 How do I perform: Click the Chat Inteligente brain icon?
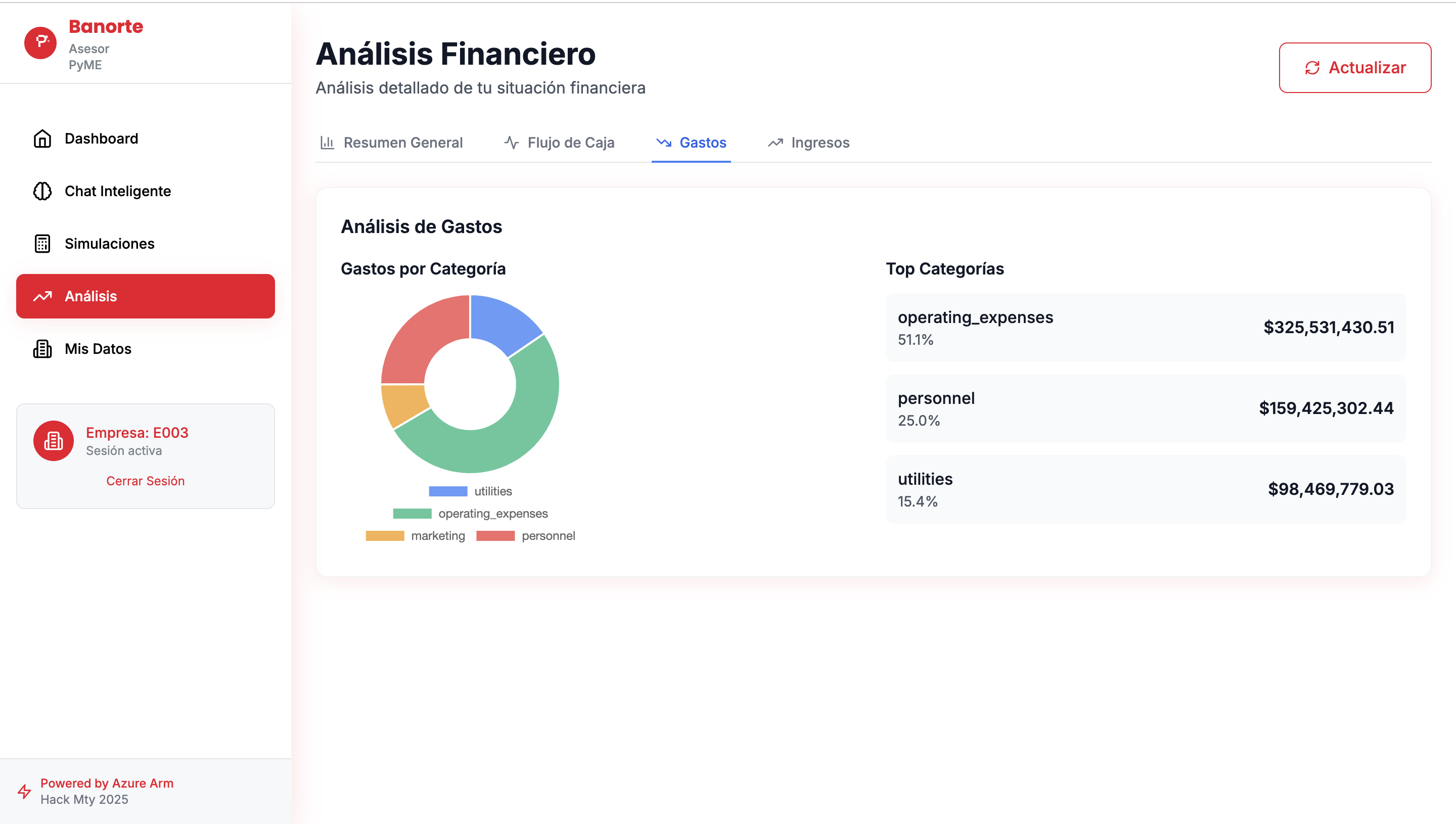point(42,191)
